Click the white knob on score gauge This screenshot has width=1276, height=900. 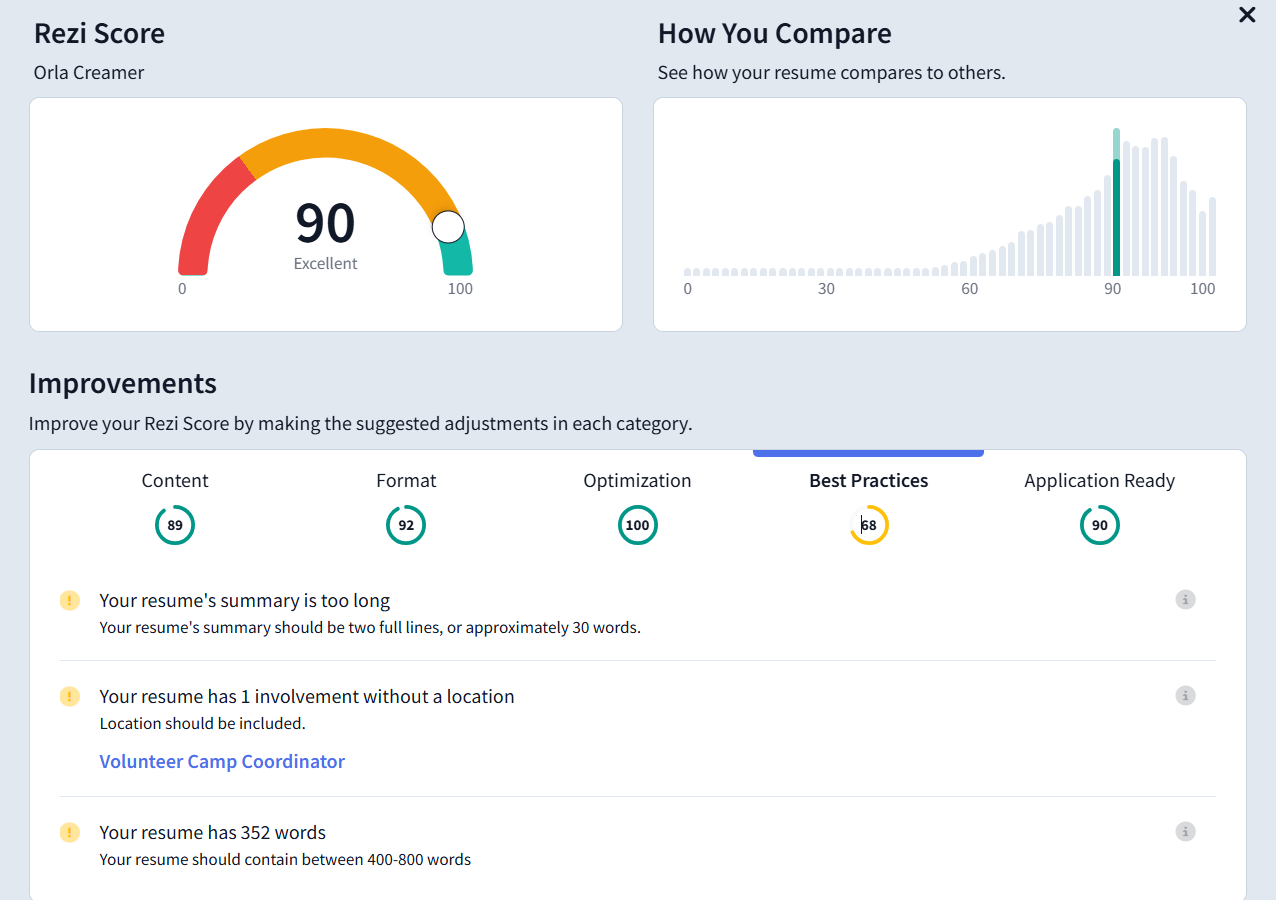click(448, 227)
